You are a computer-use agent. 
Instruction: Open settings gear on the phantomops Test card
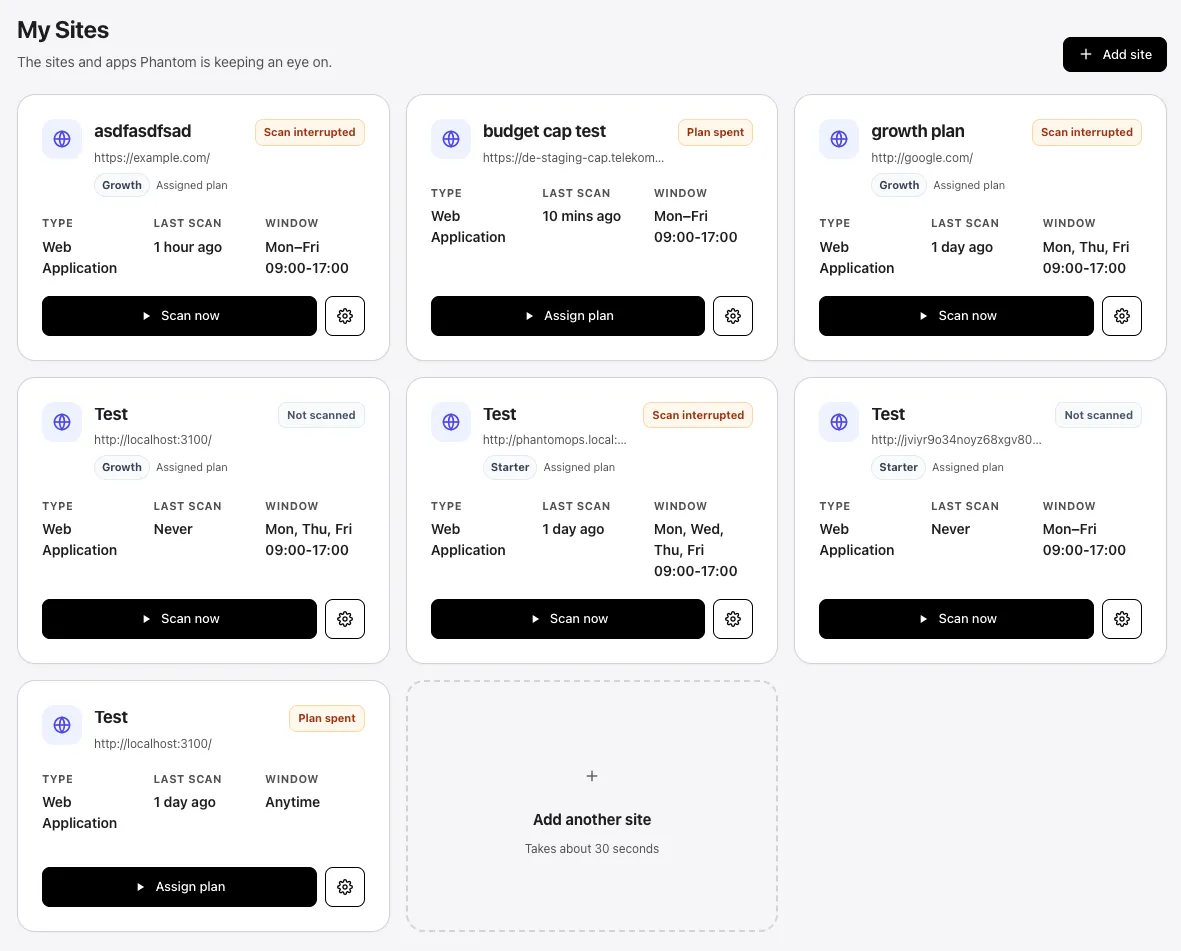(x=733, y=618)
